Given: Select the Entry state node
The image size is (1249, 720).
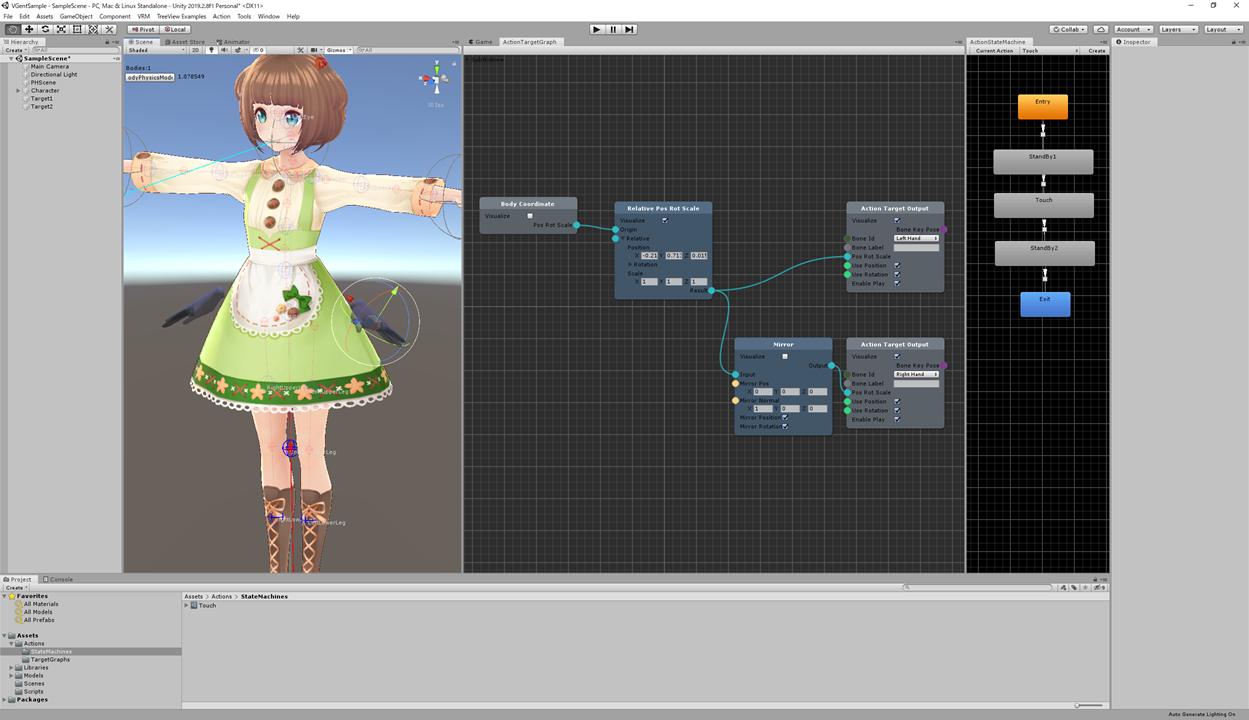Looking at the screenshot, I should coord(1043,106).
